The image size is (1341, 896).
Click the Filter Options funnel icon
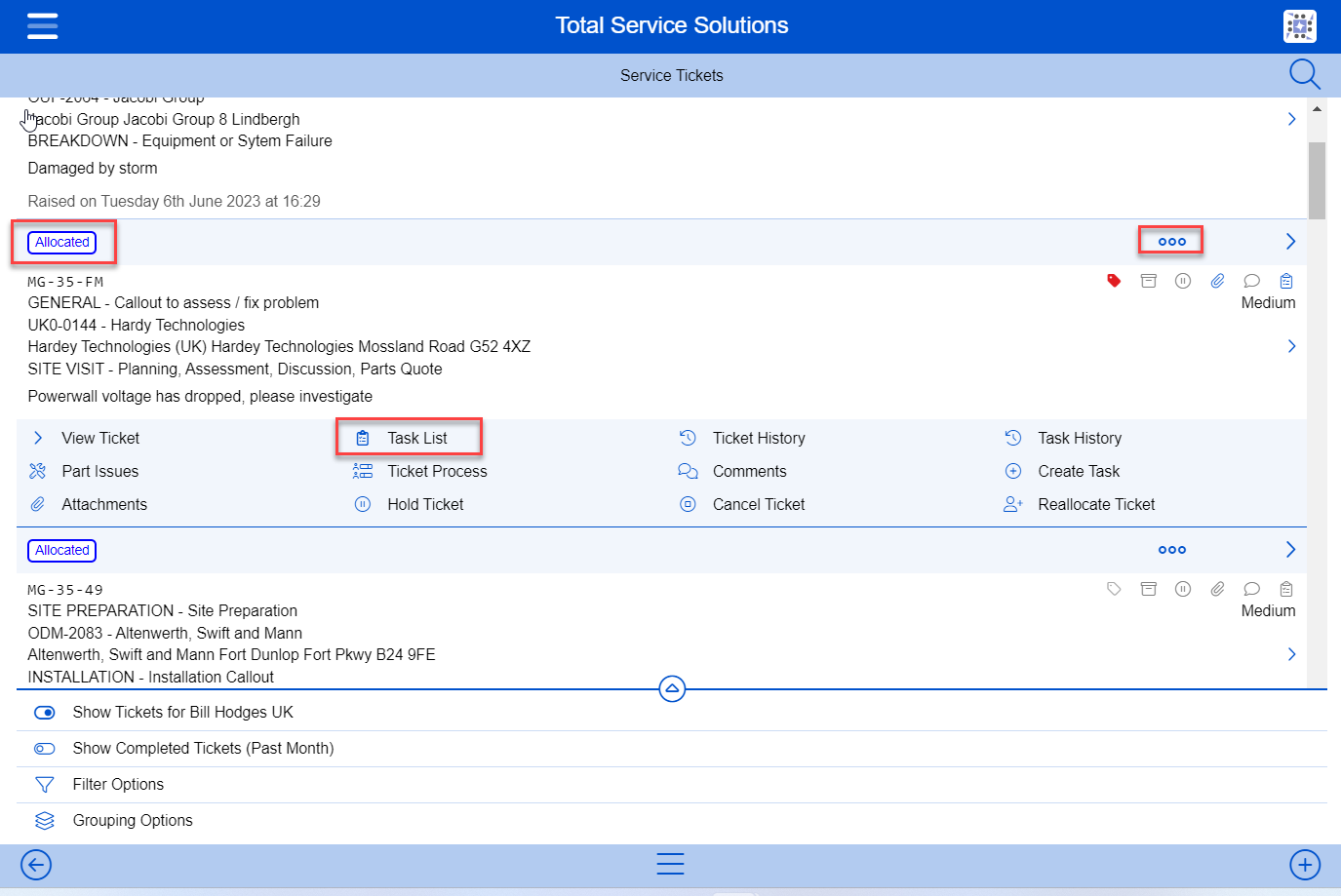click(x=45, y=785)
